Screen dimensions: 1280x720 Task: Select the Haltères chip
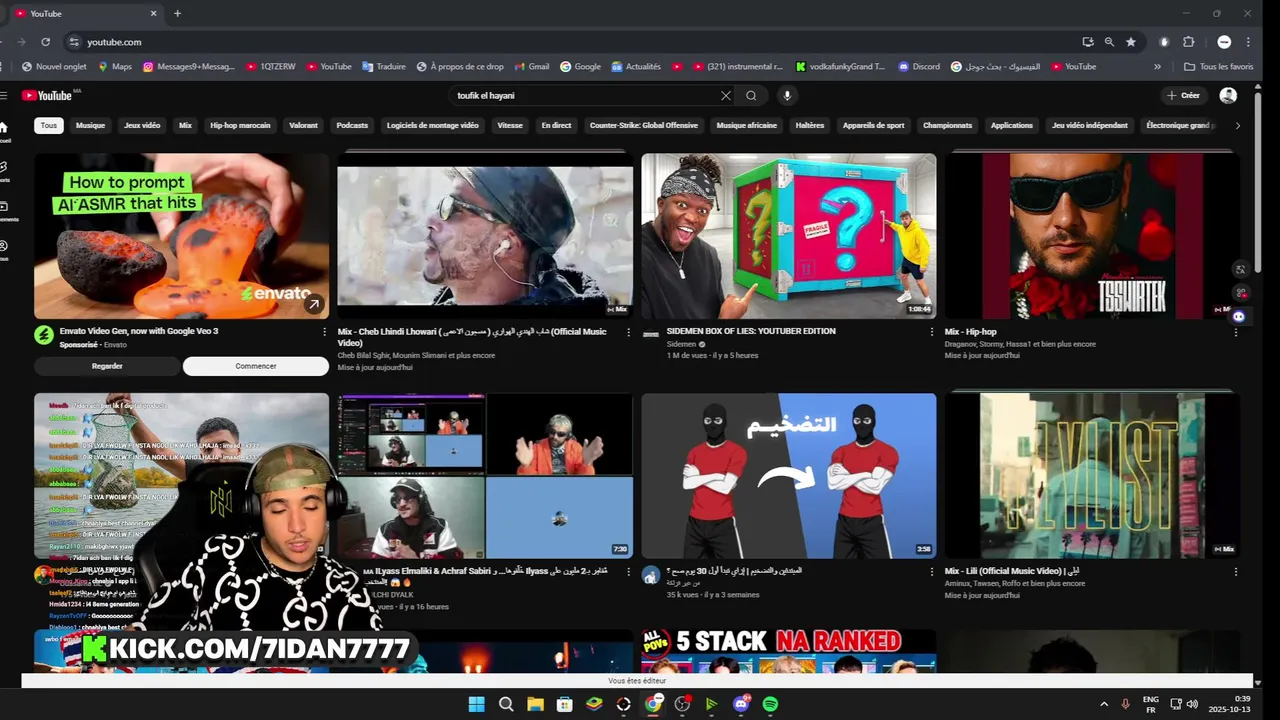click(809, 125)
